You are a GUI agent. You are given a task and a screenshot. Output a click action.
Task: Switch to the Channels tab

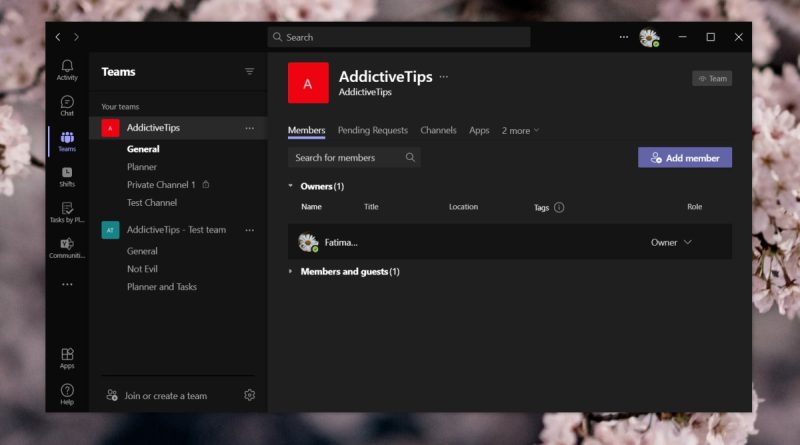438,131
